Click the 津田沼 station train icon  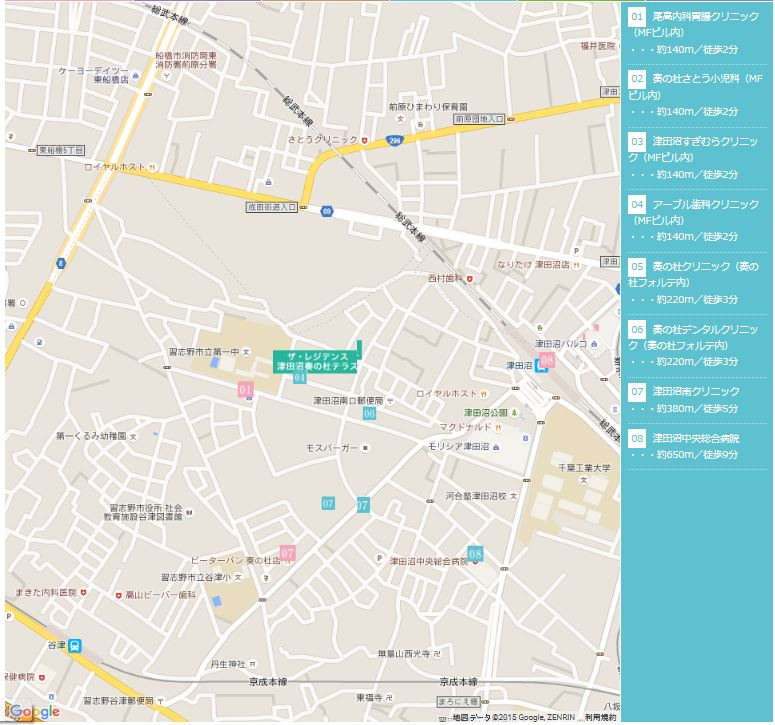coord(542,366)
